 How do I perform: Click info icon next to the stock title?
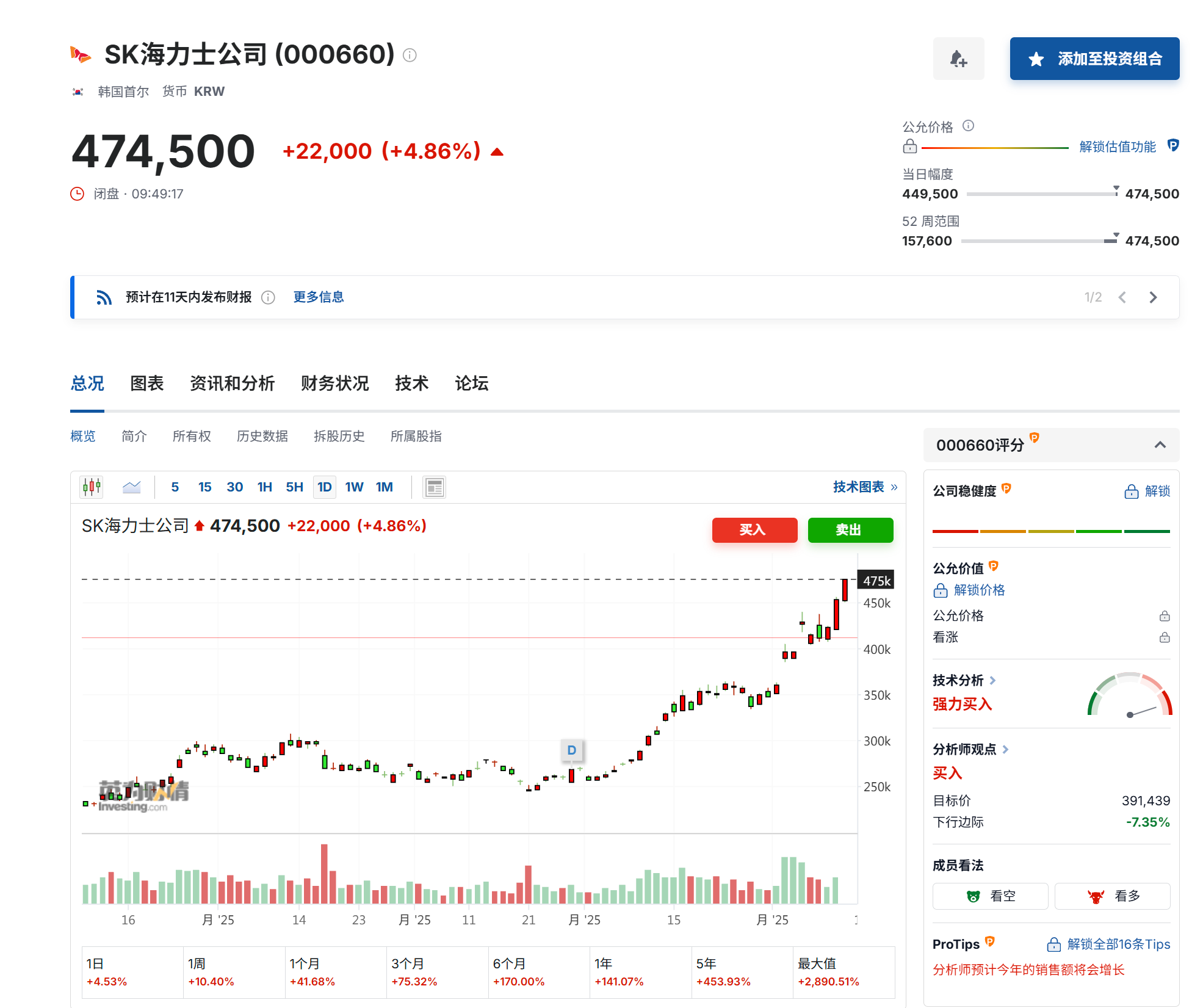(x=410, y=55)
